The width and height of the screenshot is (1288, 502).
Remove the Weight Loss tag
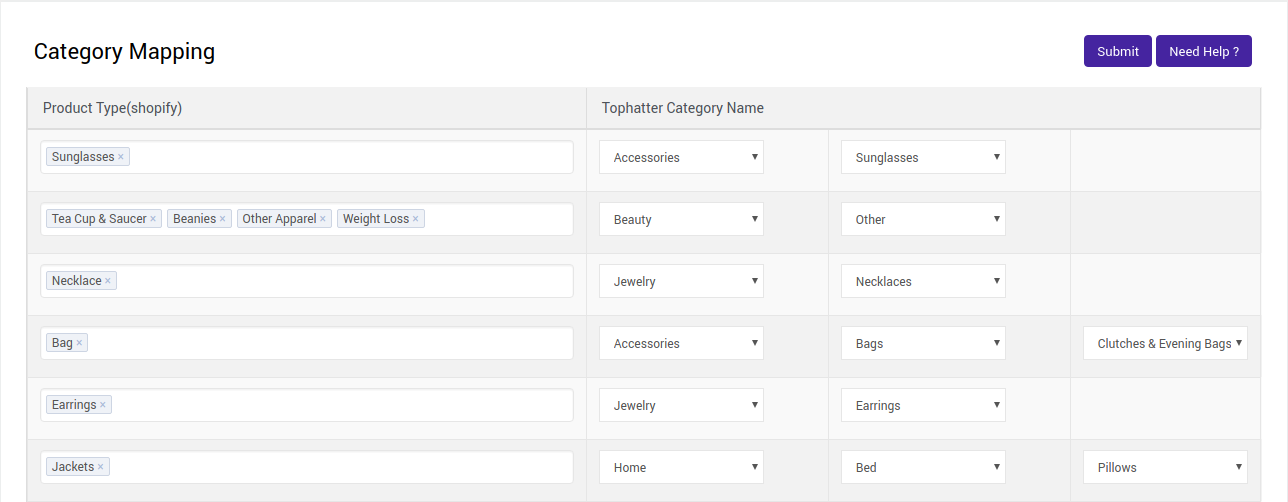[416, 219]
